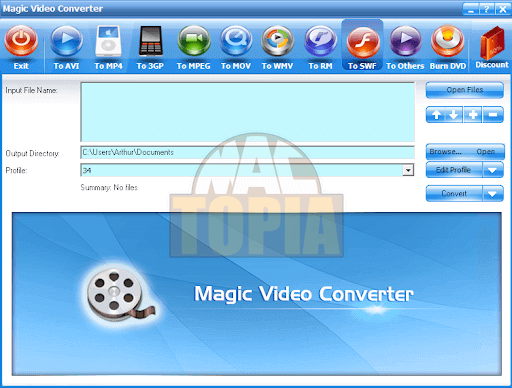Select the To AVI conversion icon

[x=66, y=41]
